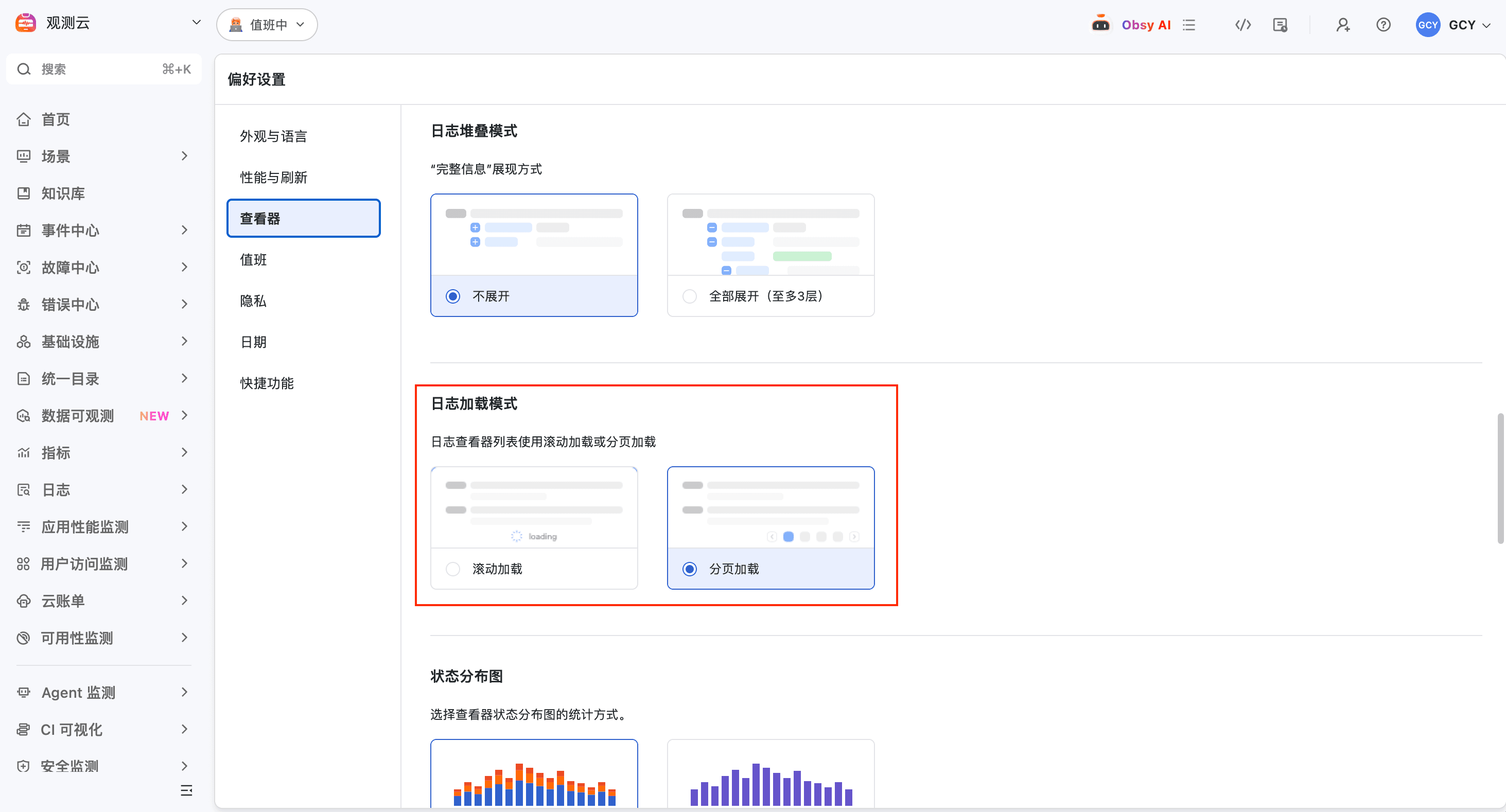Expand the 事件中心 menu chevron
1506x812 pixels.
tap(184, 231)
